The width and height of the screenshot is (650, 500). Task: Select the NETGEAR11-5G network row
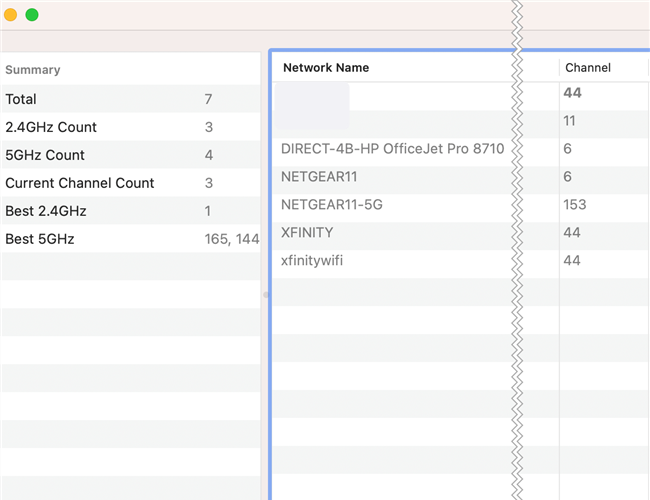click(332, 205)
